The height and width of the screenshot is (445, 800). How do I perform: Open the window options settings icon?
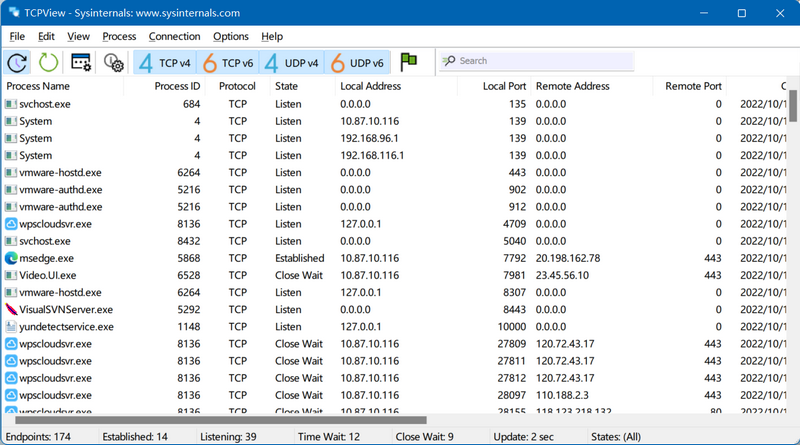pos(81,63)
